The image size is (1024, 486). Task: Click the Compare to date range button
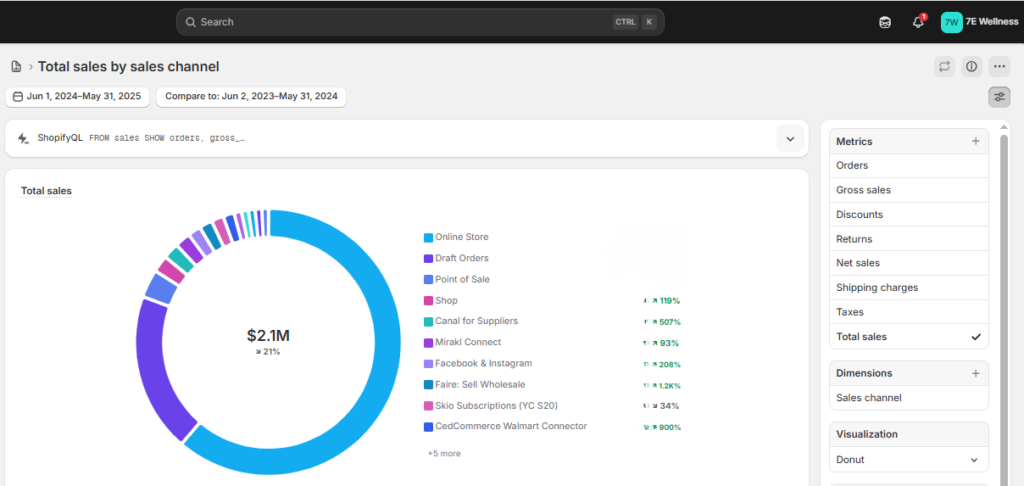(x=251, y=97)
